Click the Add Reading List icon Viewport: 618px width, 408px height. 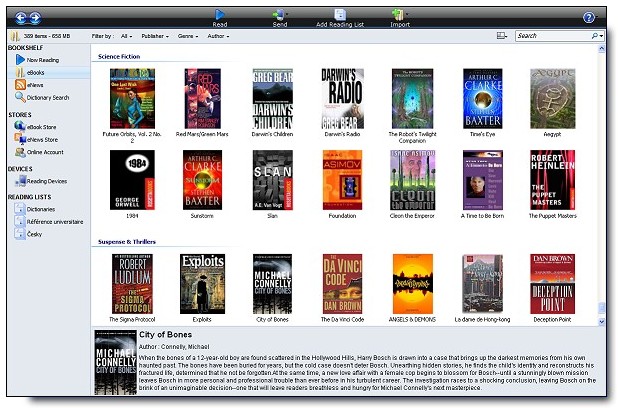[x=340, y=15]
